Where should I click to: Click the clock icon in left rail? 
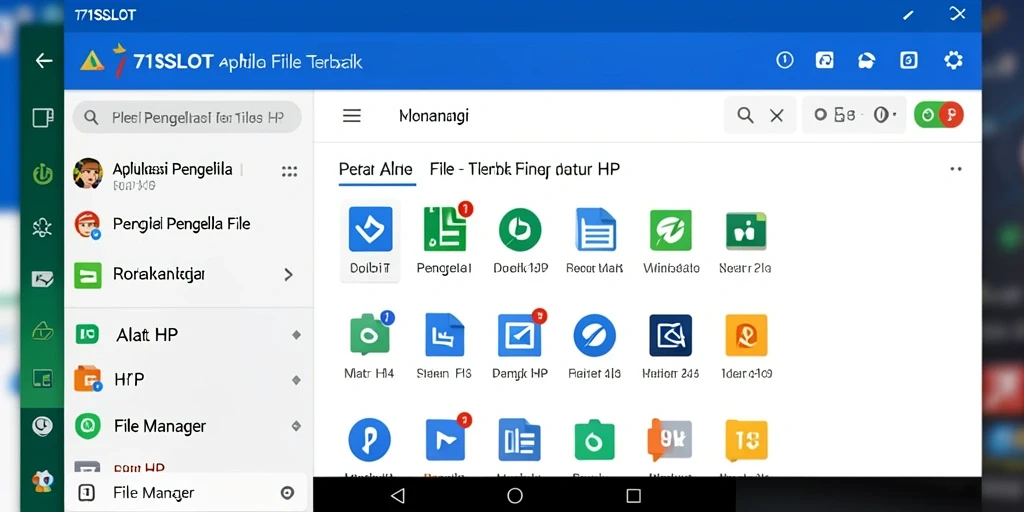(42, 426)
